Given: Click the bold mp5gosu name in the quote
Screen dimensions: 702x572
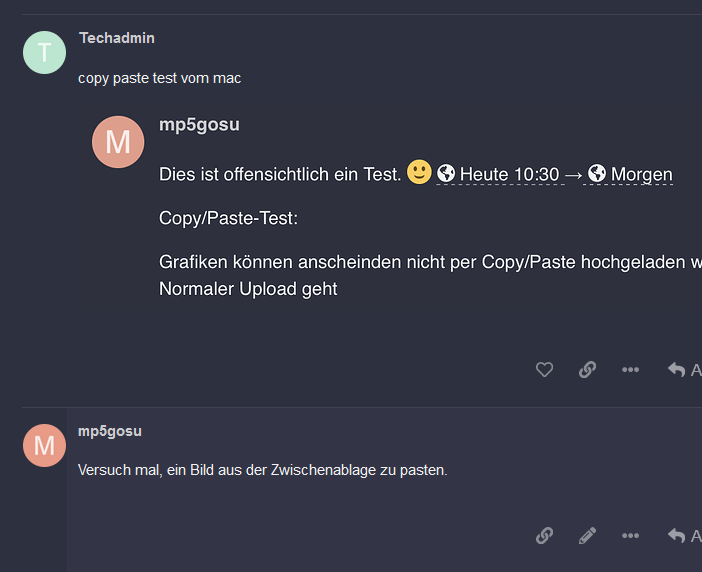Looking at the screenshot, I should pyautogui.click(x=199, y=125).
